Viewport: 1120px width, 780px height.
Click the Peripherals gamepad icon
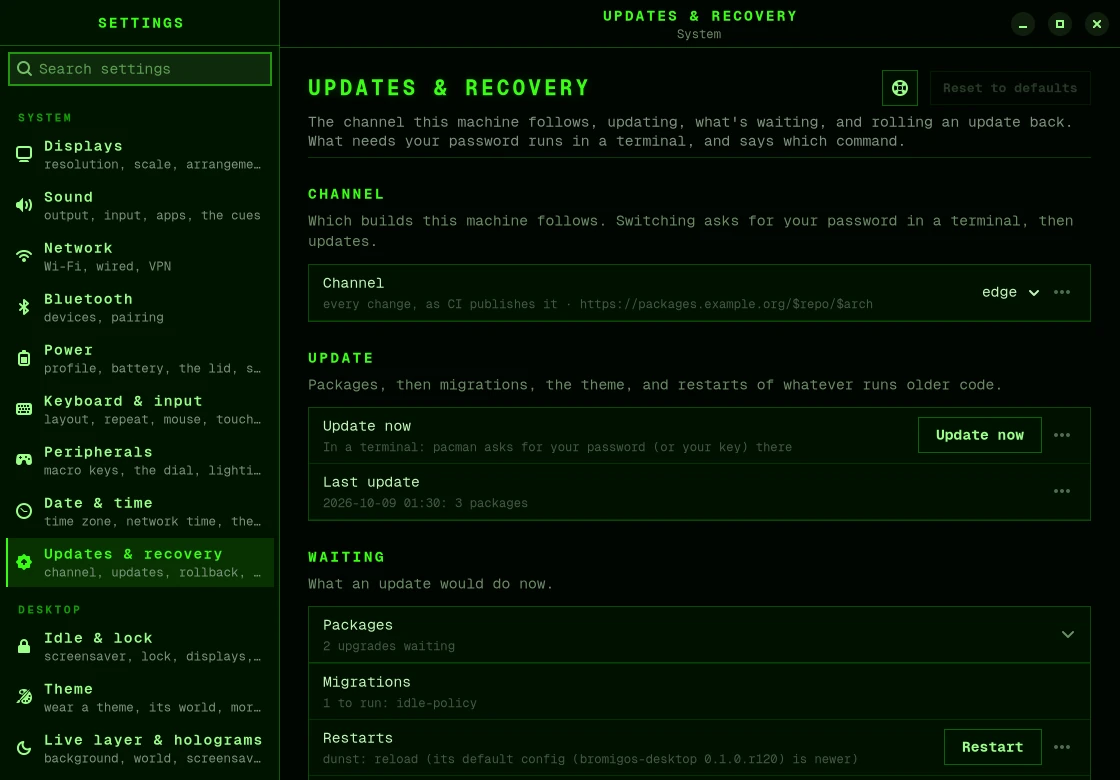click(x=24, y=460)
